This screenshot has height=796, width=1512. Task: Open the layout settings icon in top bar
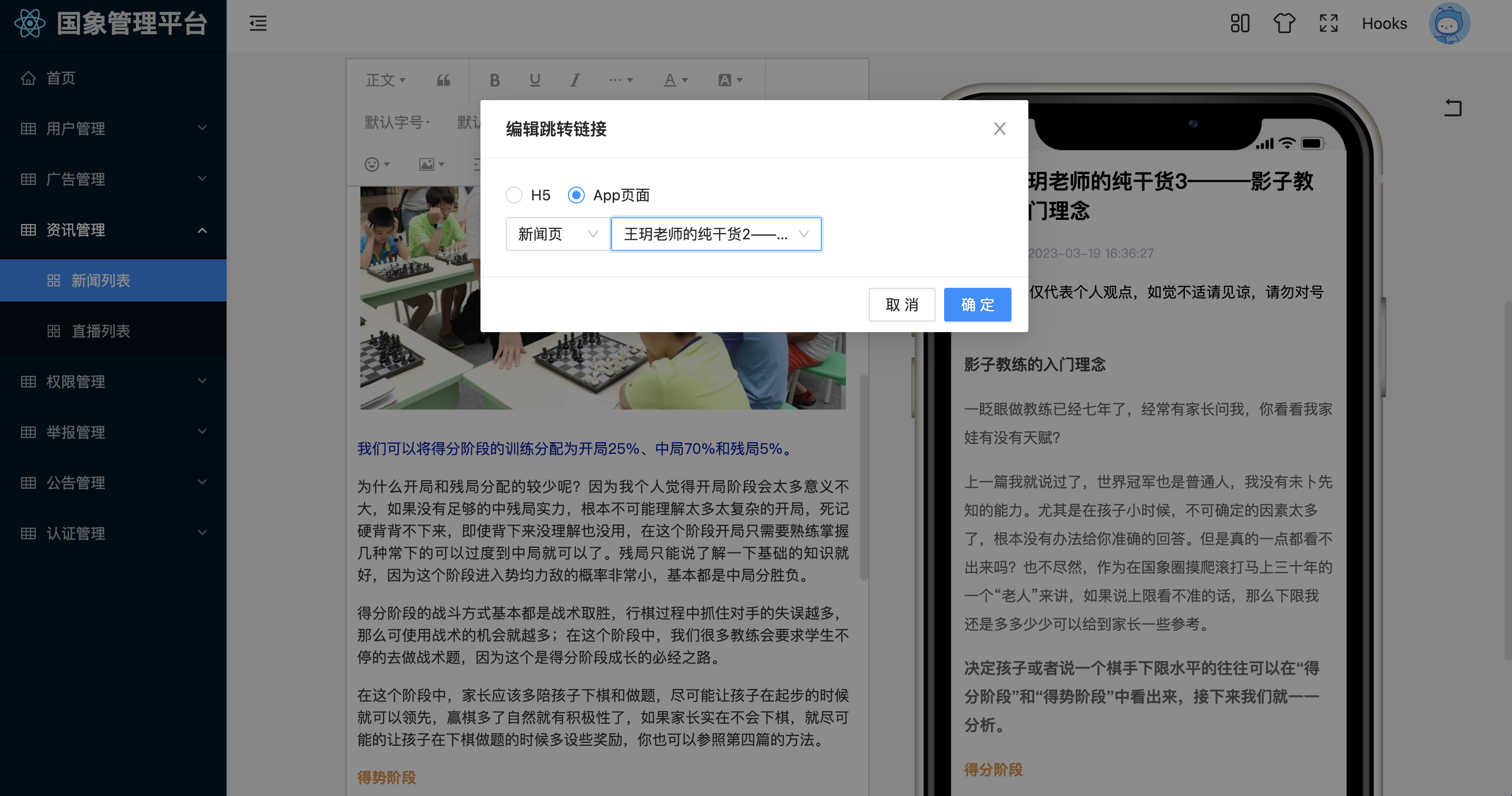pos(1240,24)
